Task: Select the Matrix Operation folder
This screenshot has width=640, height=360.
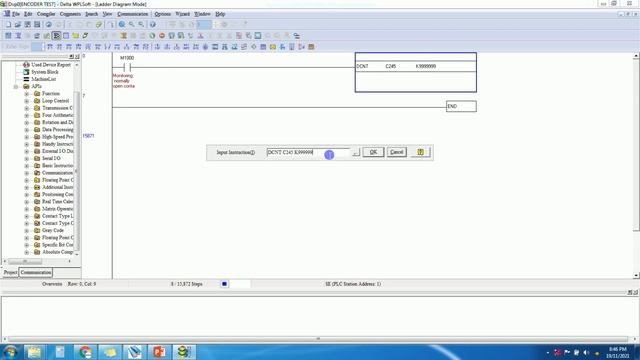Action: click(58, 209)
